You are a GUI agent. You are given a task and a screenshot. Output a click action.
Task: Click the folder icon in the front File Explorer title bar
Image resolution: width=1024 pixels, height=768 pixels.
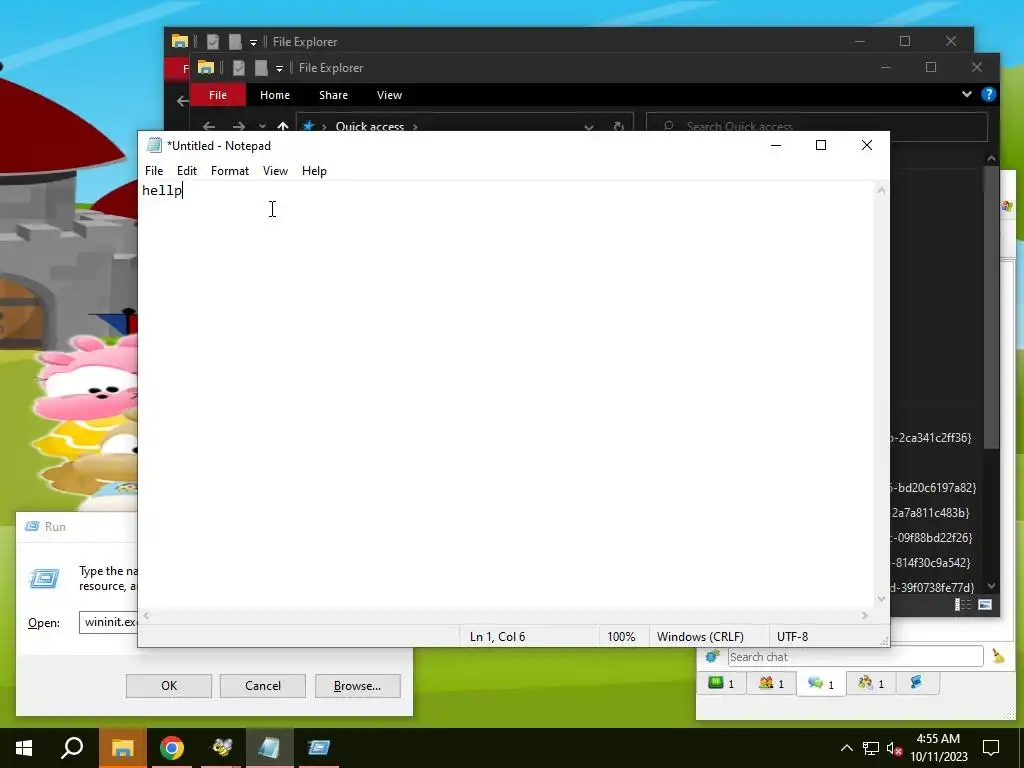206,67
